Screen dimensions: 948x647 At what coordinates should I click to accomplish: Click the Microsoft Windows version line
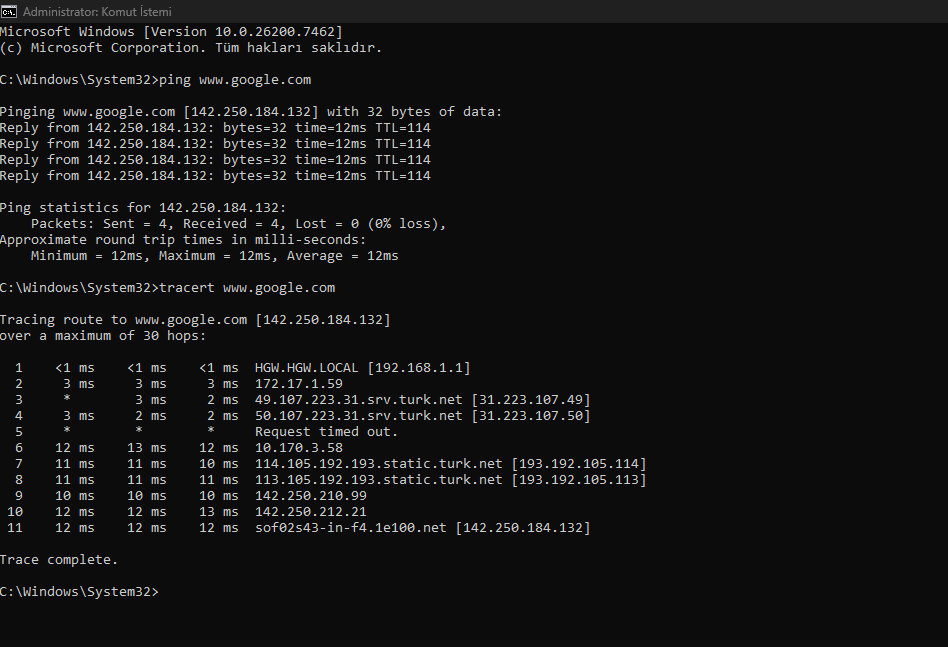[171, 32]
